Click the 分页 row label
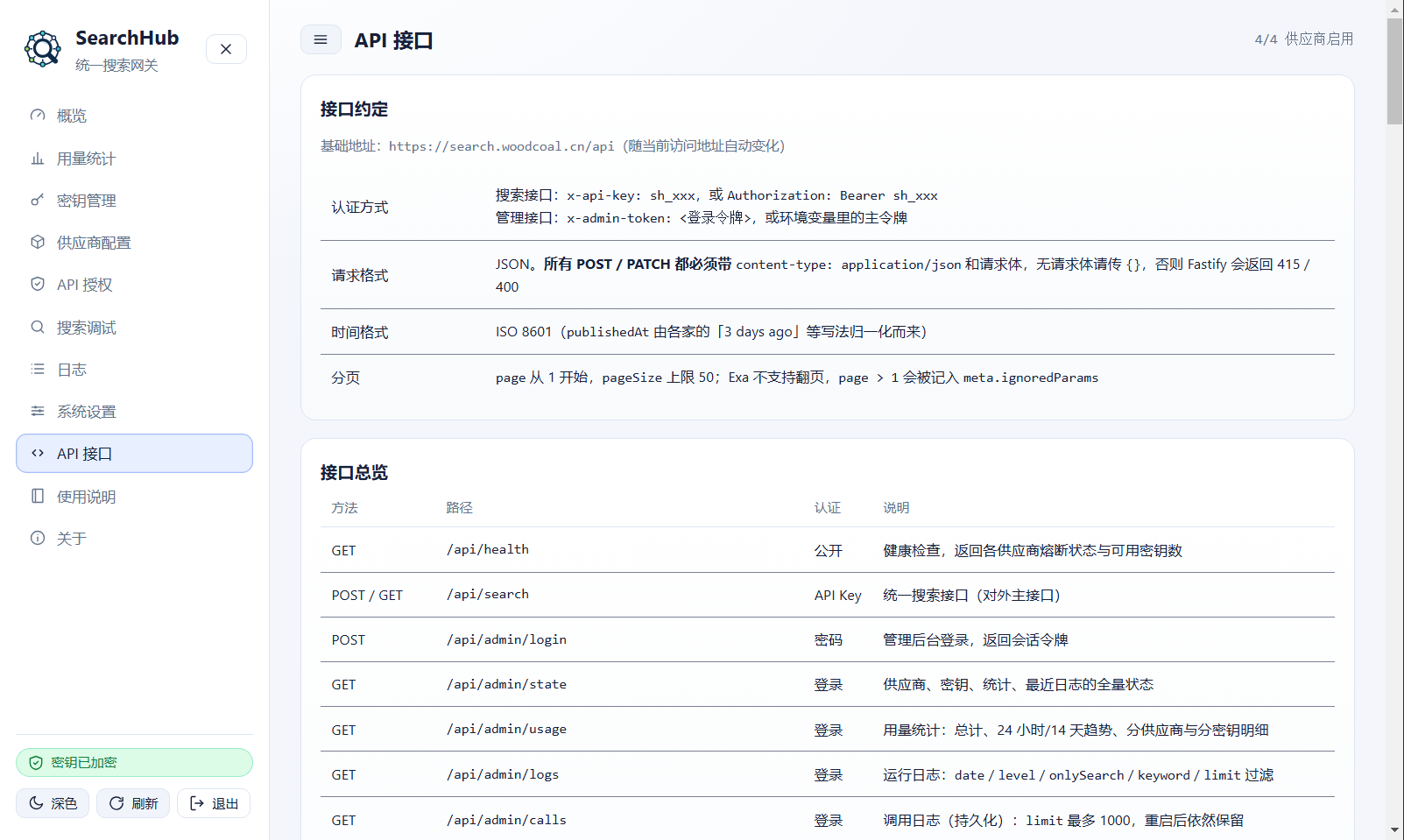Viewport: 1404px width, 840px height. click(346, 378)
